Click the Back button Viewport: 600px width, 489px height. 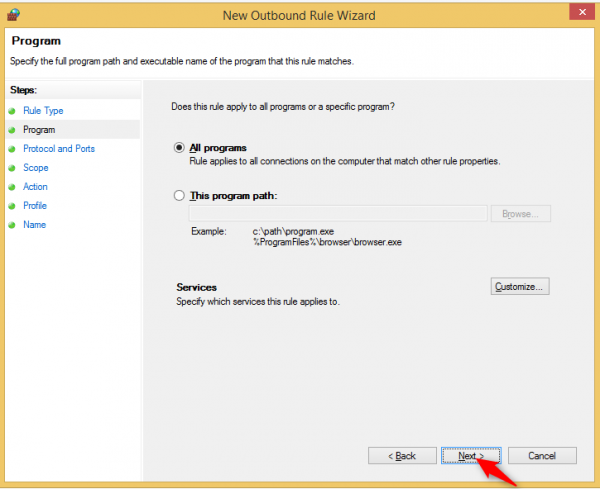pyautogui.click(x=401, y=456)
